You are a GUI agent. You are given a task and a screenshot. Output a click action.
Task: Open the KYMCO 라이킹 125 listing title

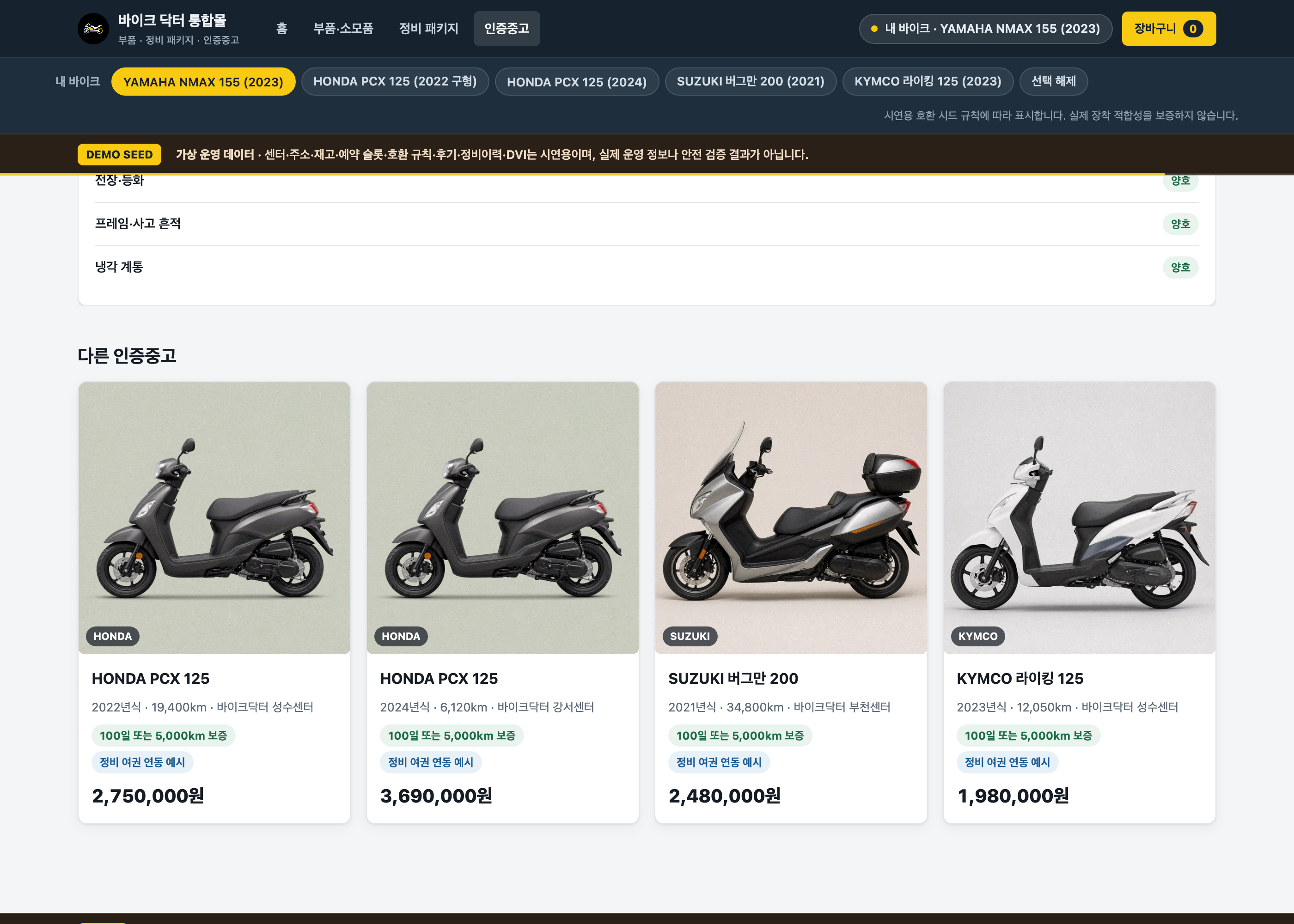coord(1020,678)
